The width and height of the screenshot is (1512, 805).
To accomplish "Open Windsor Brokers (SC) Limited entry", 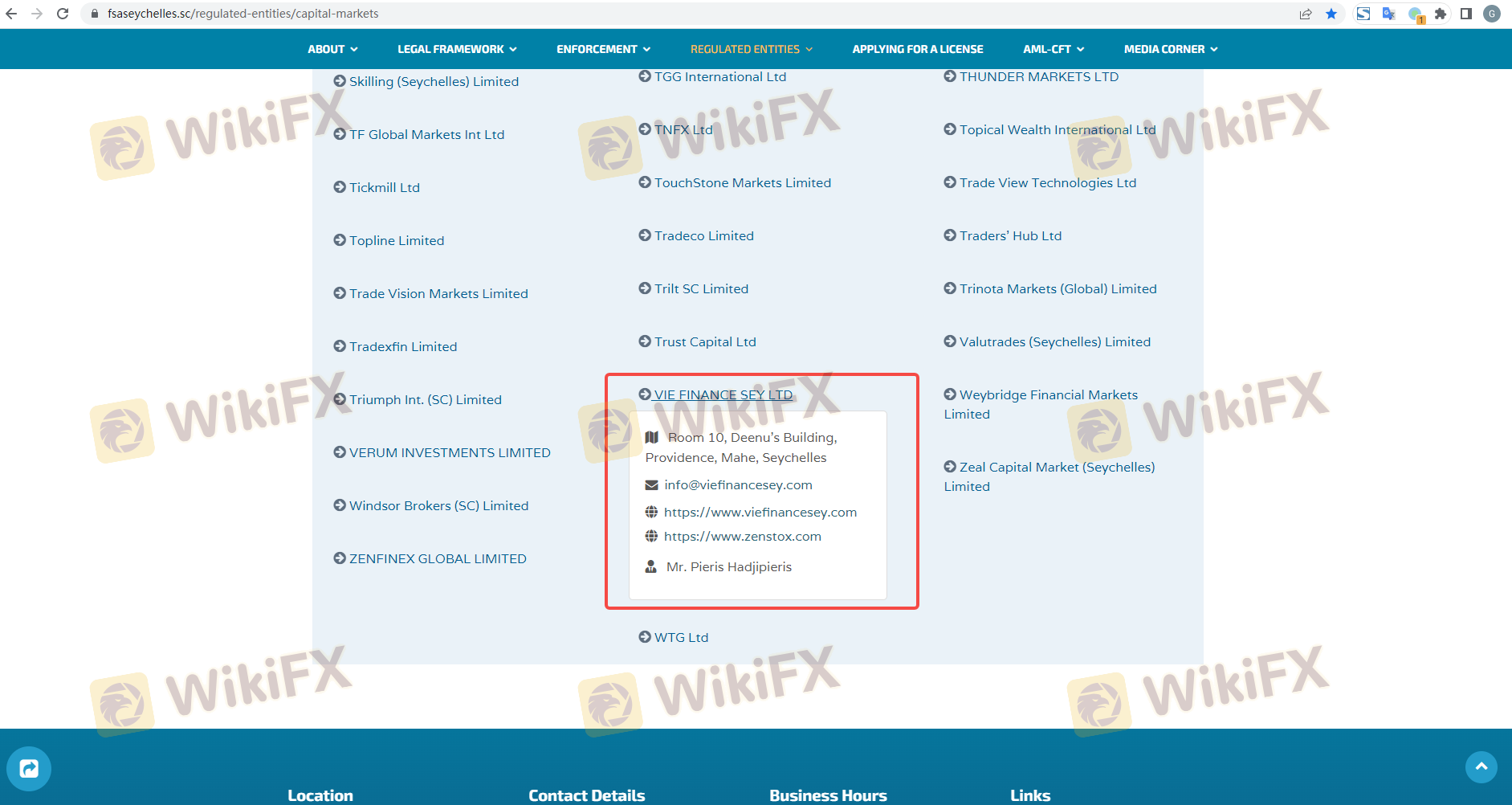I will pos(438,506).
